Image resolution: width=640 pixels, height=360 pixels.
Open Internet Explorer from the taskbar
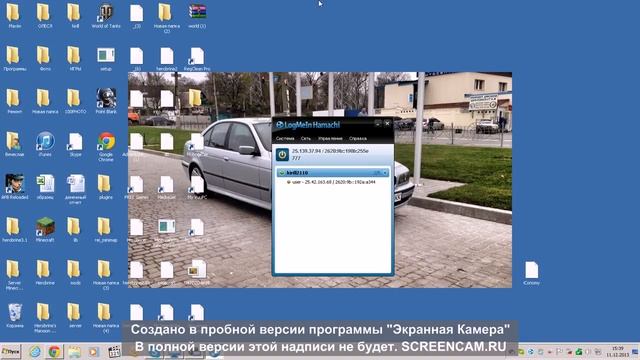point(35,351)
